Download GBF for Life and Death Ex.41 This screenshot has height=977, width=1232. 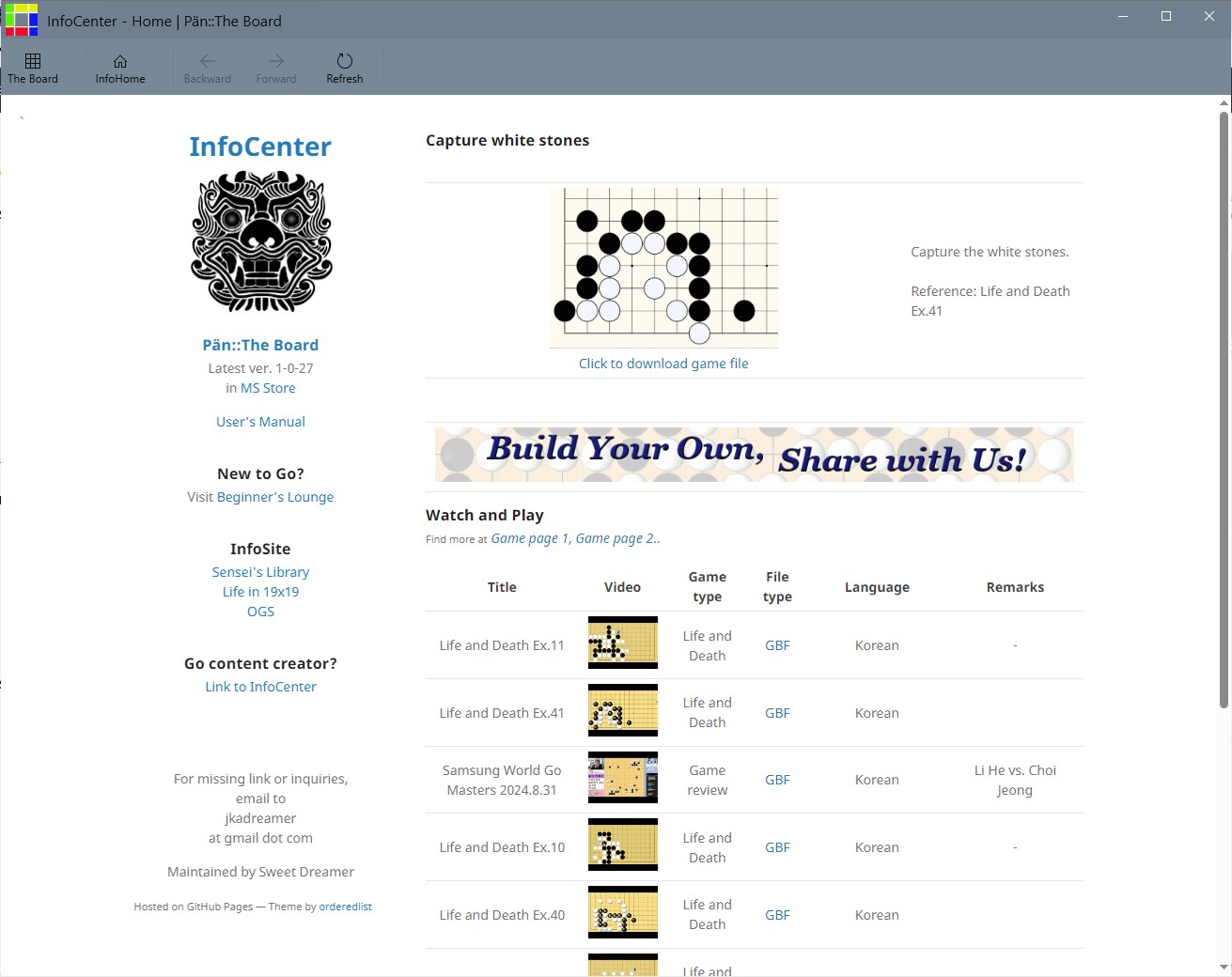(x=777, y=713)
